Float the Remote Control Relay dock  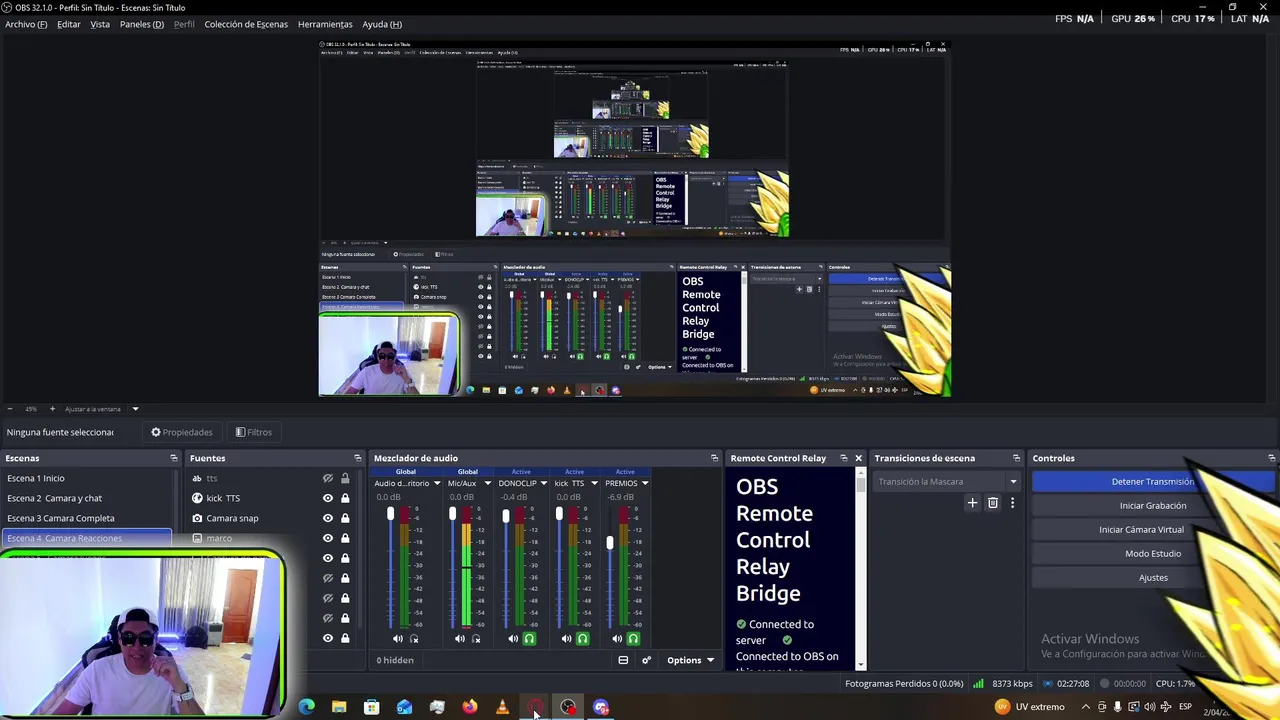843,458
